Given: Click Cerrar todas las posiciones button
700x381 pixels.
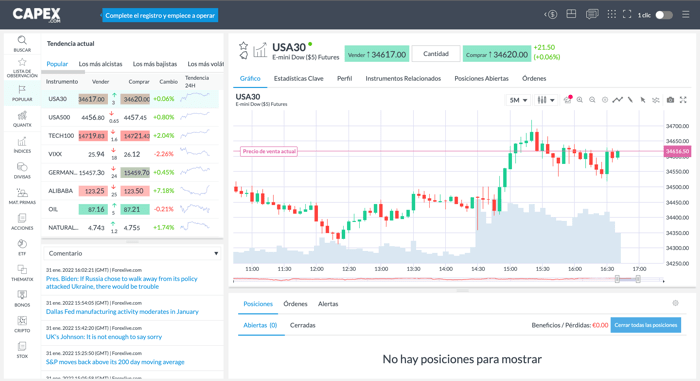Looking at the screenshot, I should [x=646, y=325].
